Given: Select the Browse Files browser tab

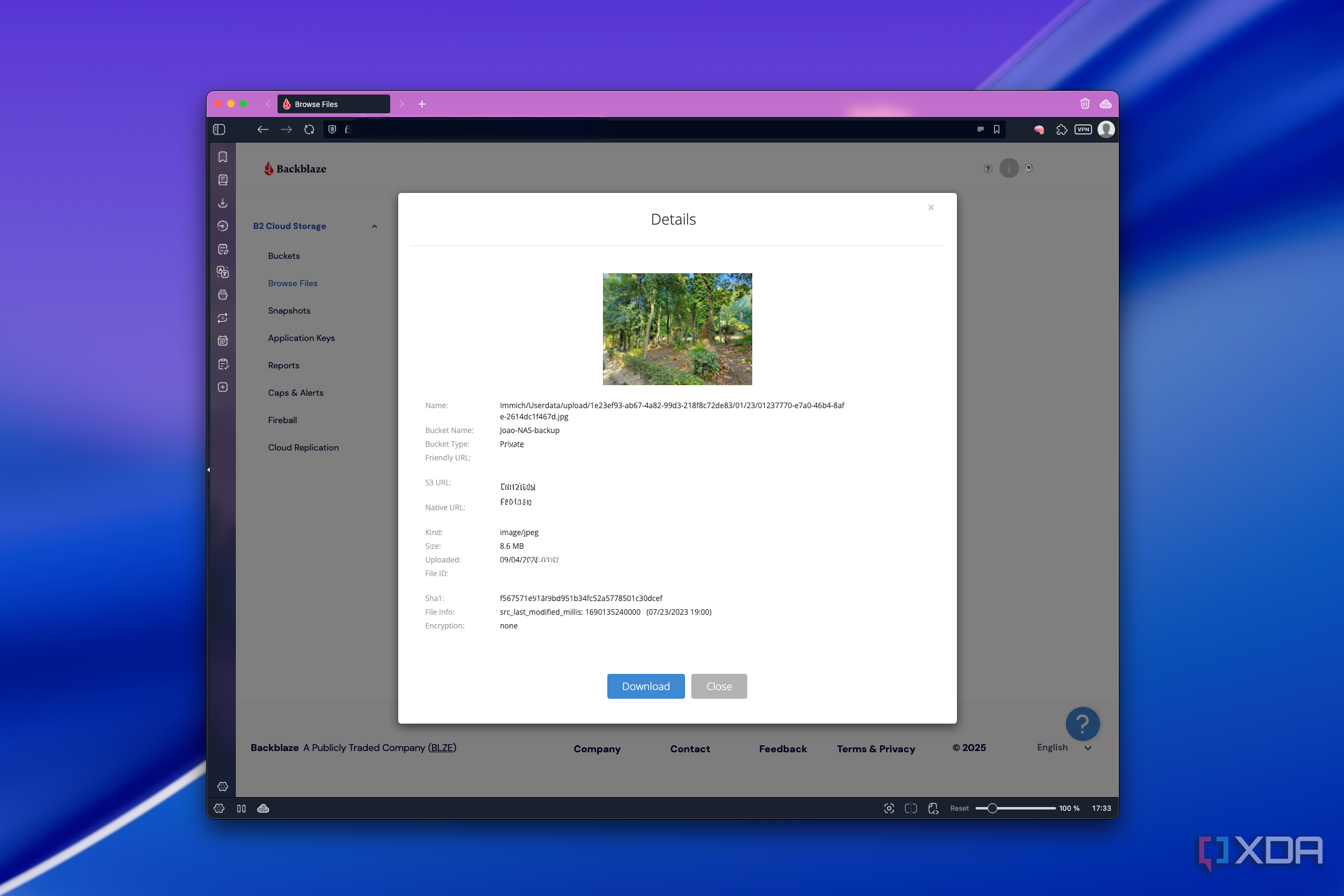Looking at the screenshot, I should coord(334,104).
